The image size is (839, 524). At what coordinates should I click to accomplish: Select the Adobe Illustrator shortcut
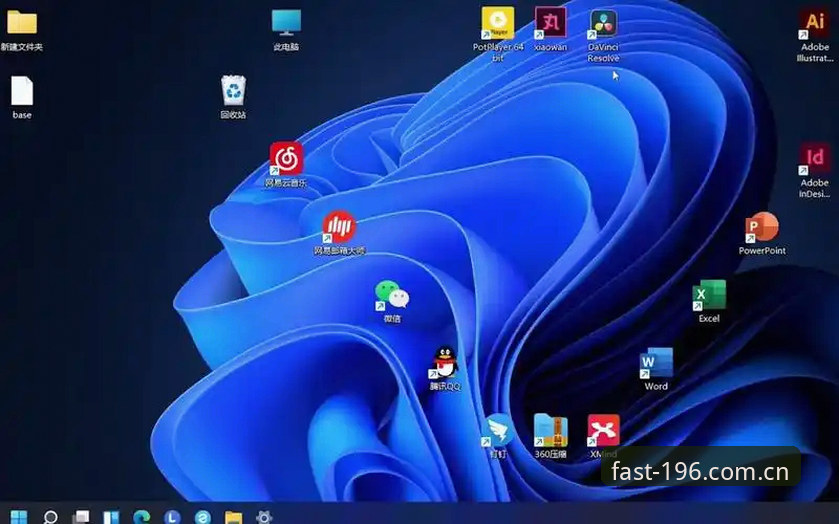814,23
